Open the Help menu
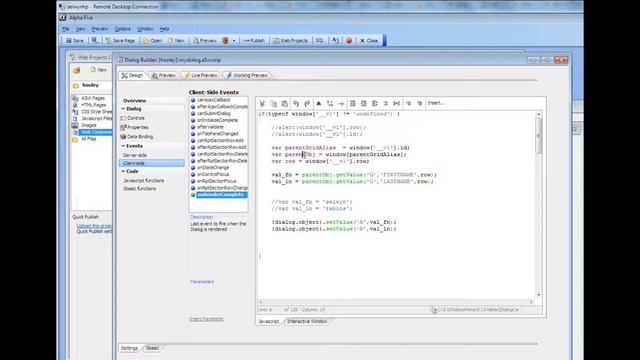Screen dimensions: 640x360 [x=164, y=29]
